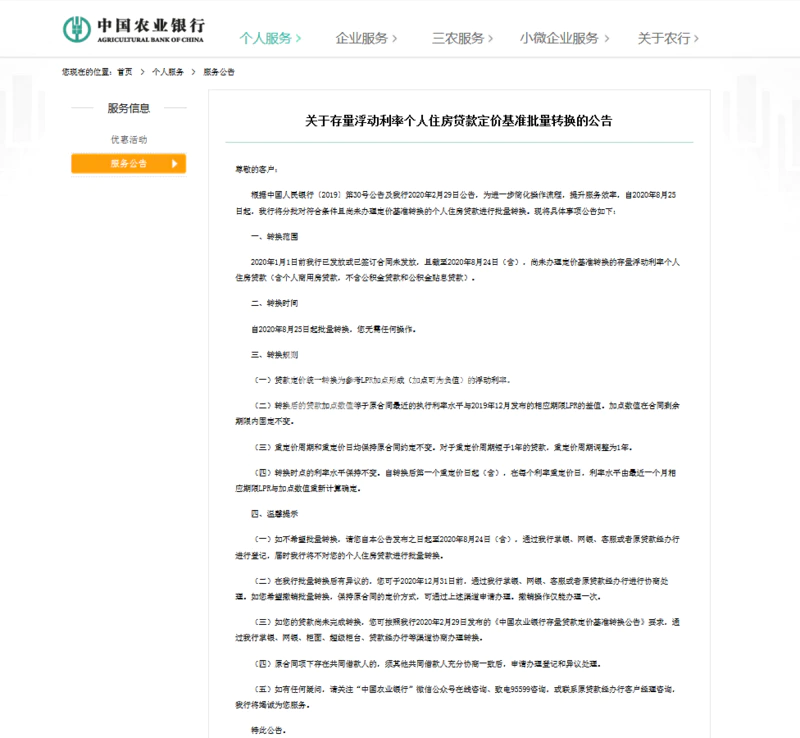Click the tip starting 在我行批量转换后有异议的
This screenshot has height=738, width=800.
click(x=452, y=588)
